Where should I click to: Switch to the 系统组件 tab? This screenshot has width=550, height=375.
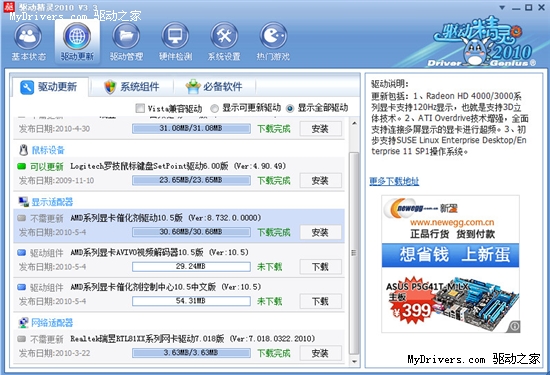coord(132,87)
